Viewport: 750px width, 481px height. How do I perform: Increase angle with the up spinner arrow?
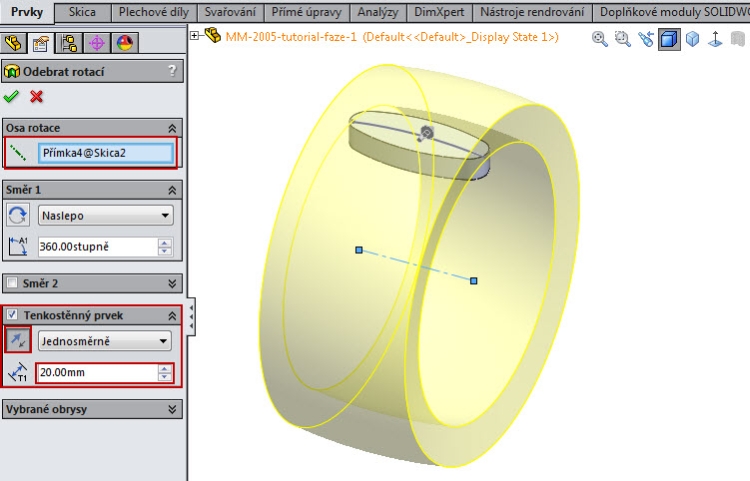[x=165, y=242]
